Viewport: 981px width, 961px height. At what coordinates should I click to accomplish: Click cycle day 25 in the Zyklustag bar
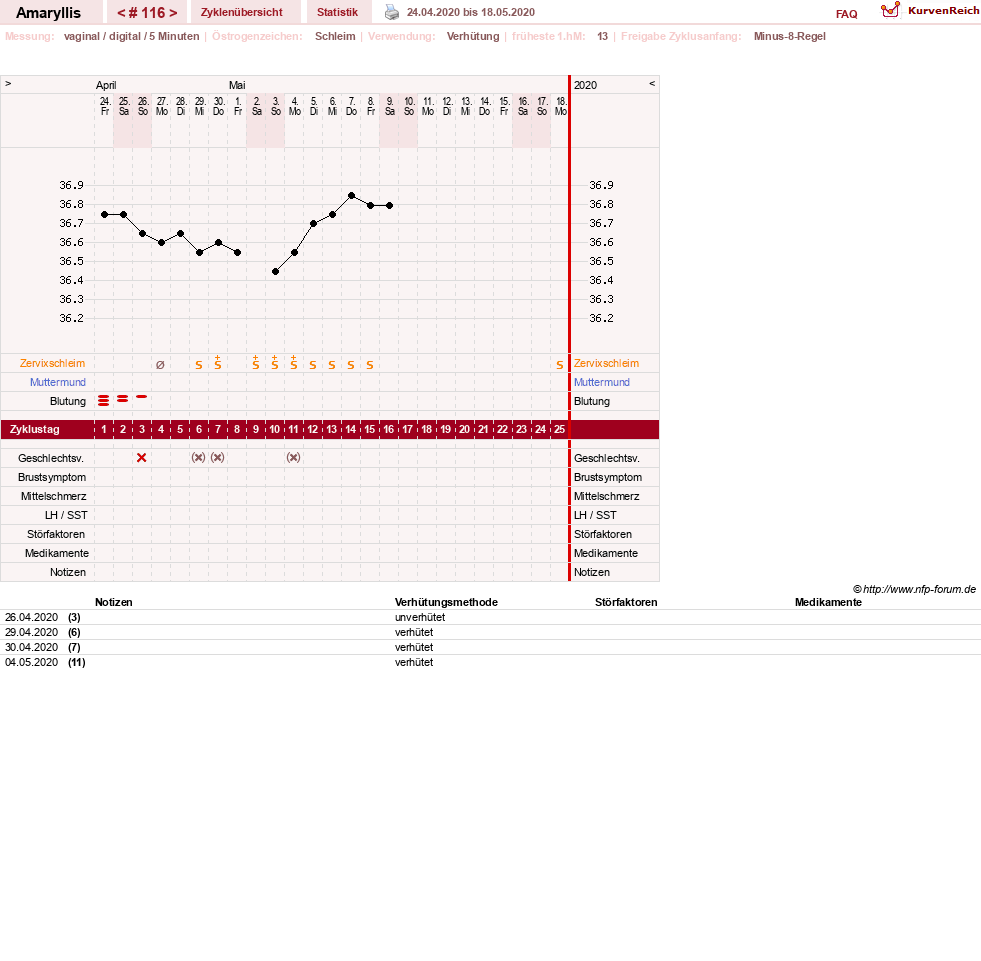(559, 429)
